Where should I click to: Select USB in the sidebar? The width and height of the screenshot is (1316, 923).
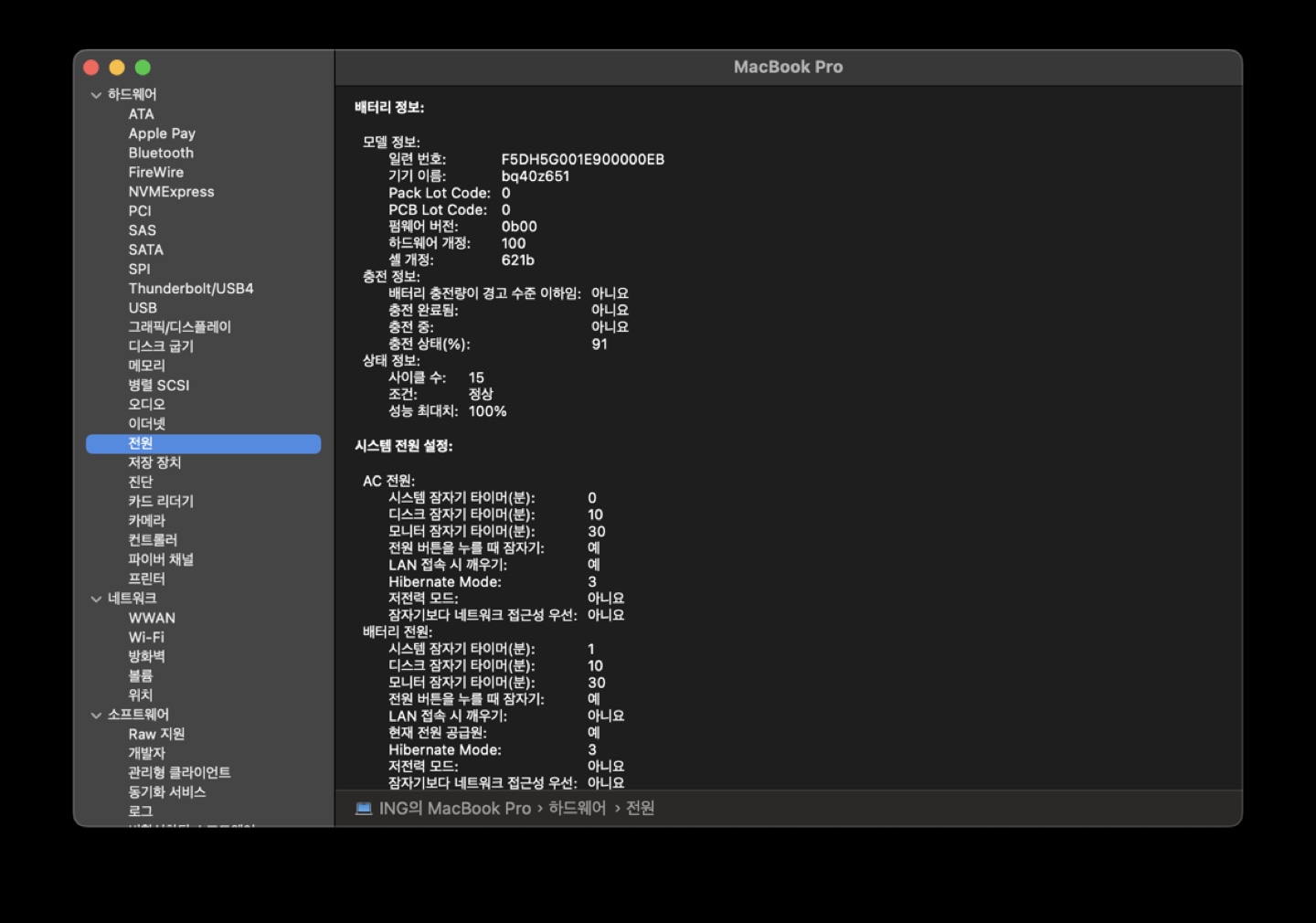pos(143,308)
